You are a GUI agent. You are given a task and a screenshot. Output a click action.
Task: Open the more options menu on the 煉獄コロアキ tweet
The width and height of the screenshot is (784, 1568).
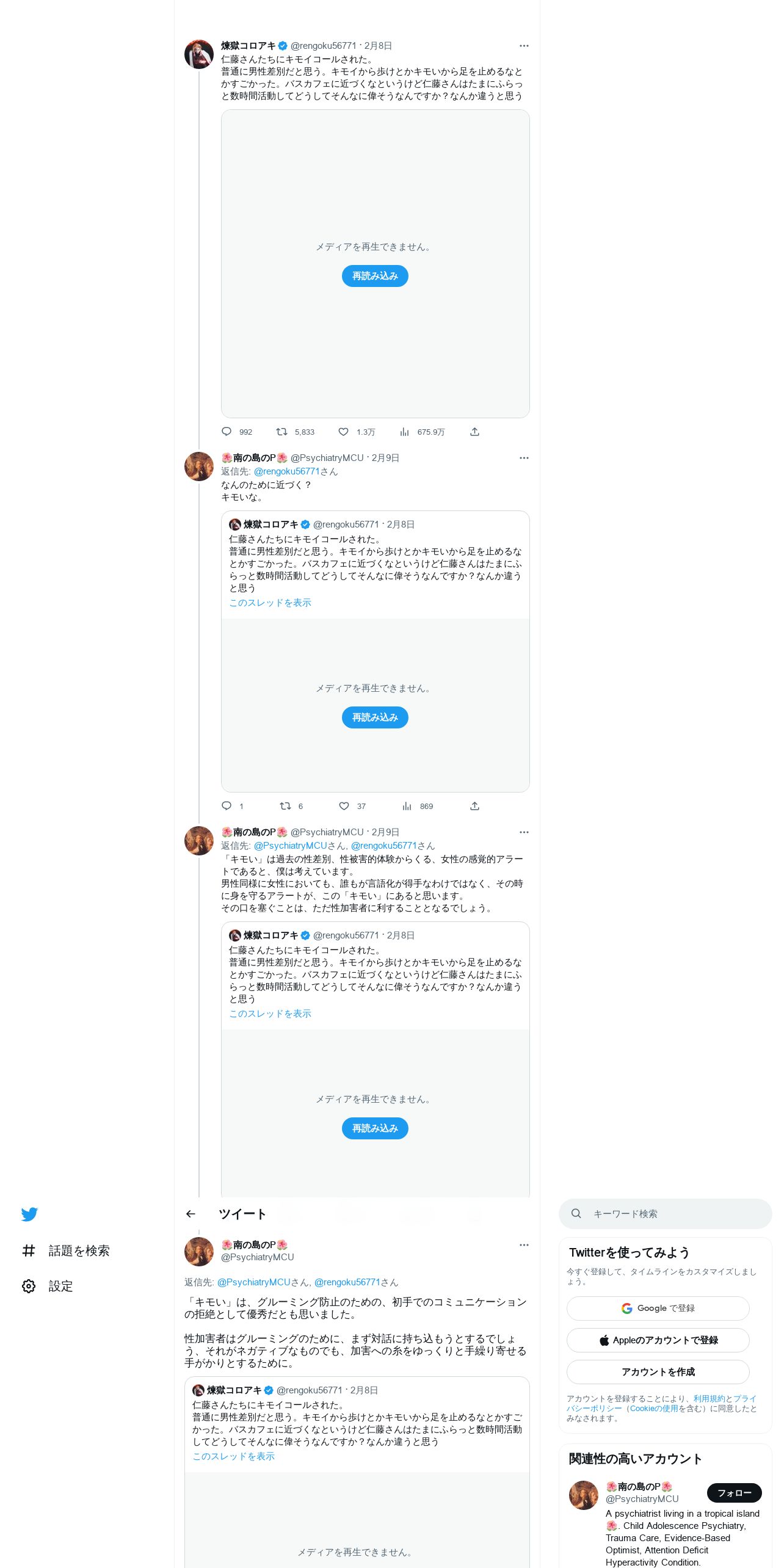click(x=524, y=46)
